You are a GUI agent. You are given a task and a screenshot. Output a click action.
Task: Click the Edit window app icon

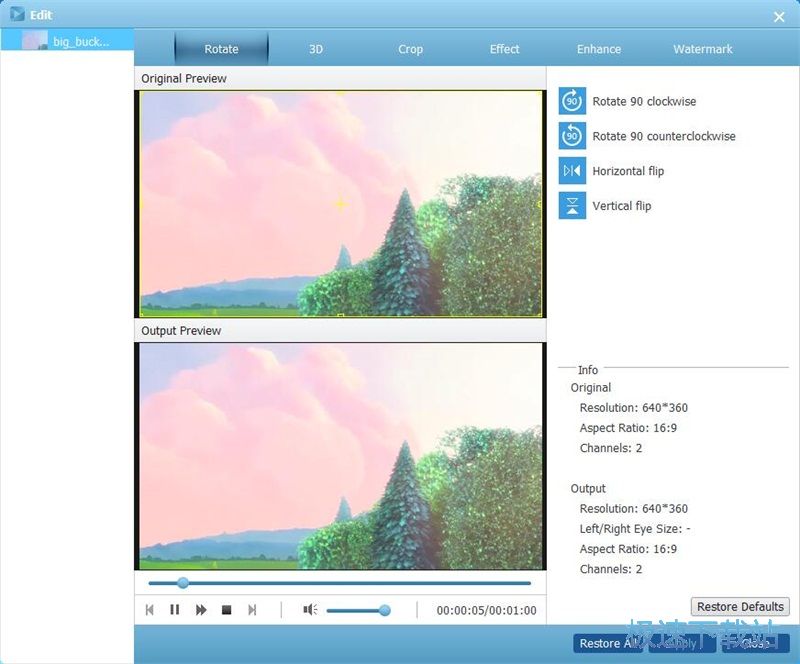[x=17, y=14]
